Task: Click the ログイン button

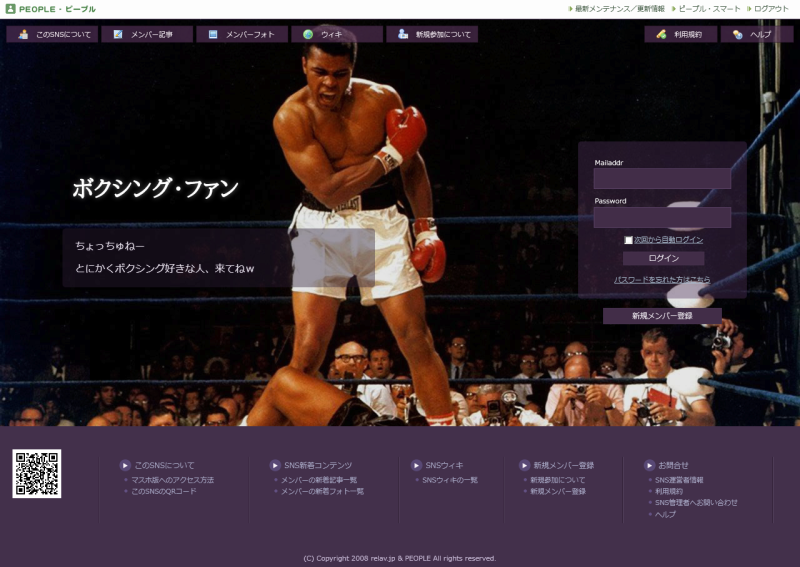Action: pyautogui.click(x=663, y=258)
